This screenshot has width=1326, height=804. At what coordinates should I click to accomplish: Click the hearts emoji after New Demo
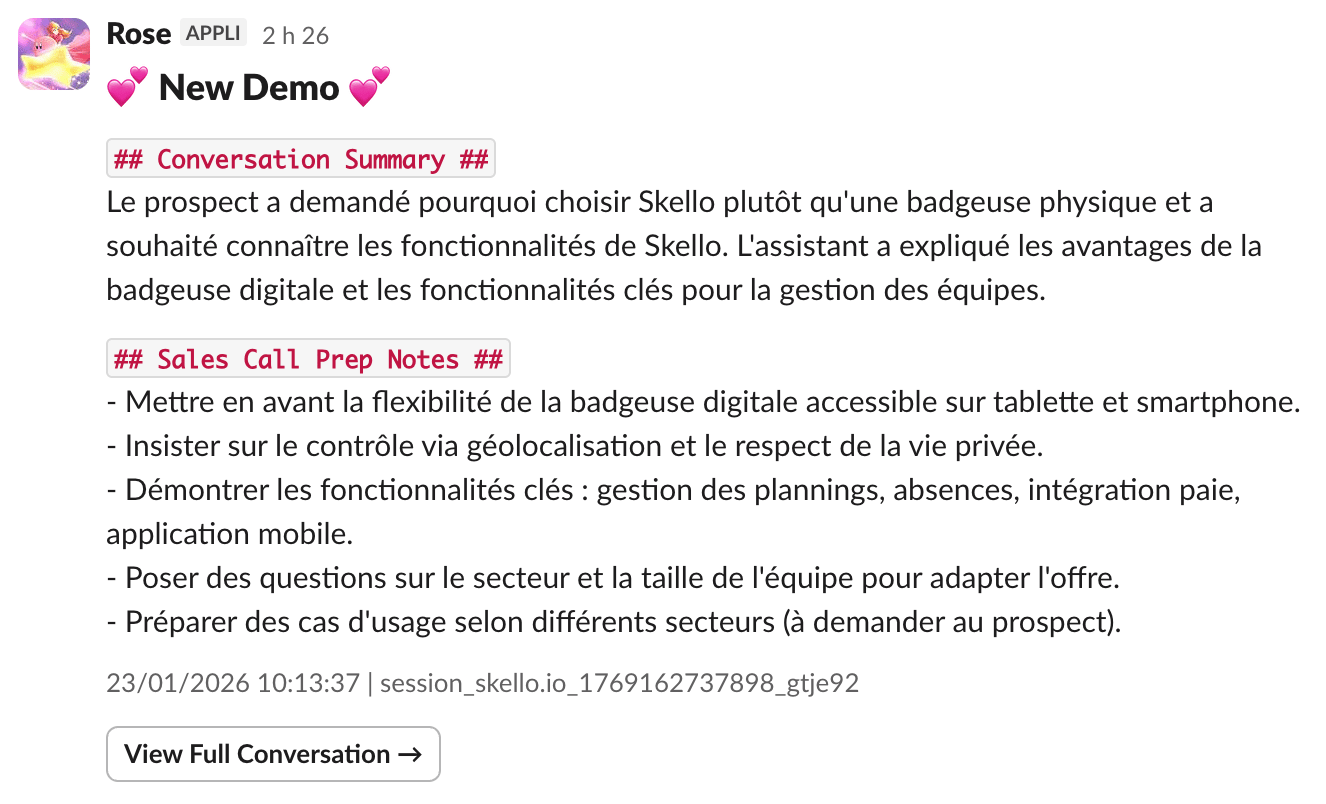(x=369, y=88)
